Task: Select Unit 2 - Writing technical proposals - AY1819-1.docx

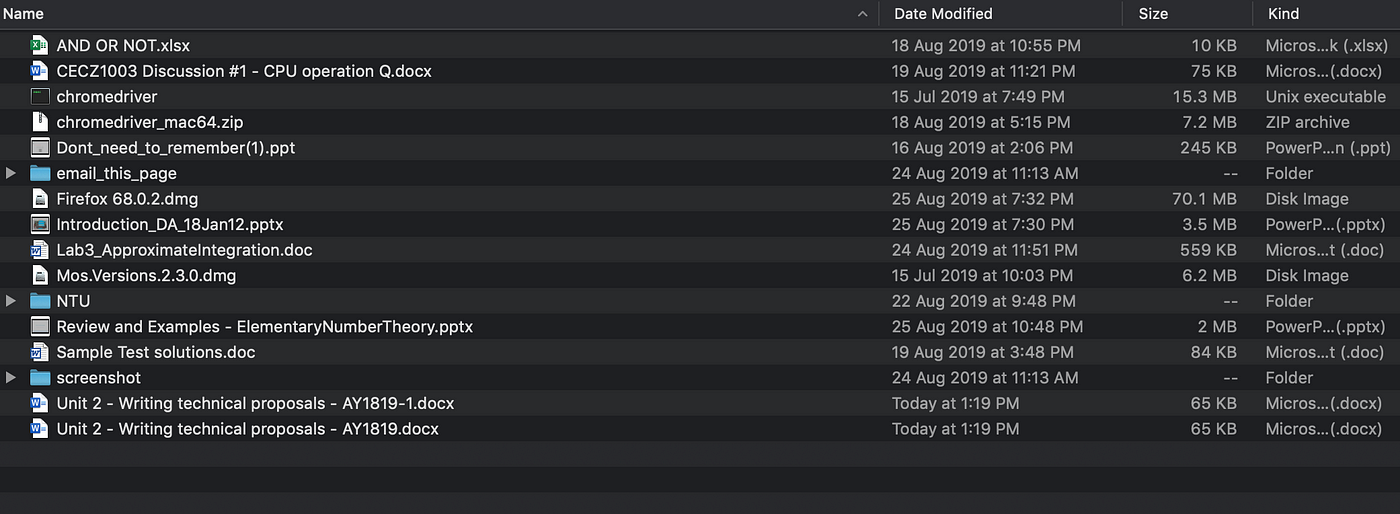Action: (700, 403)
